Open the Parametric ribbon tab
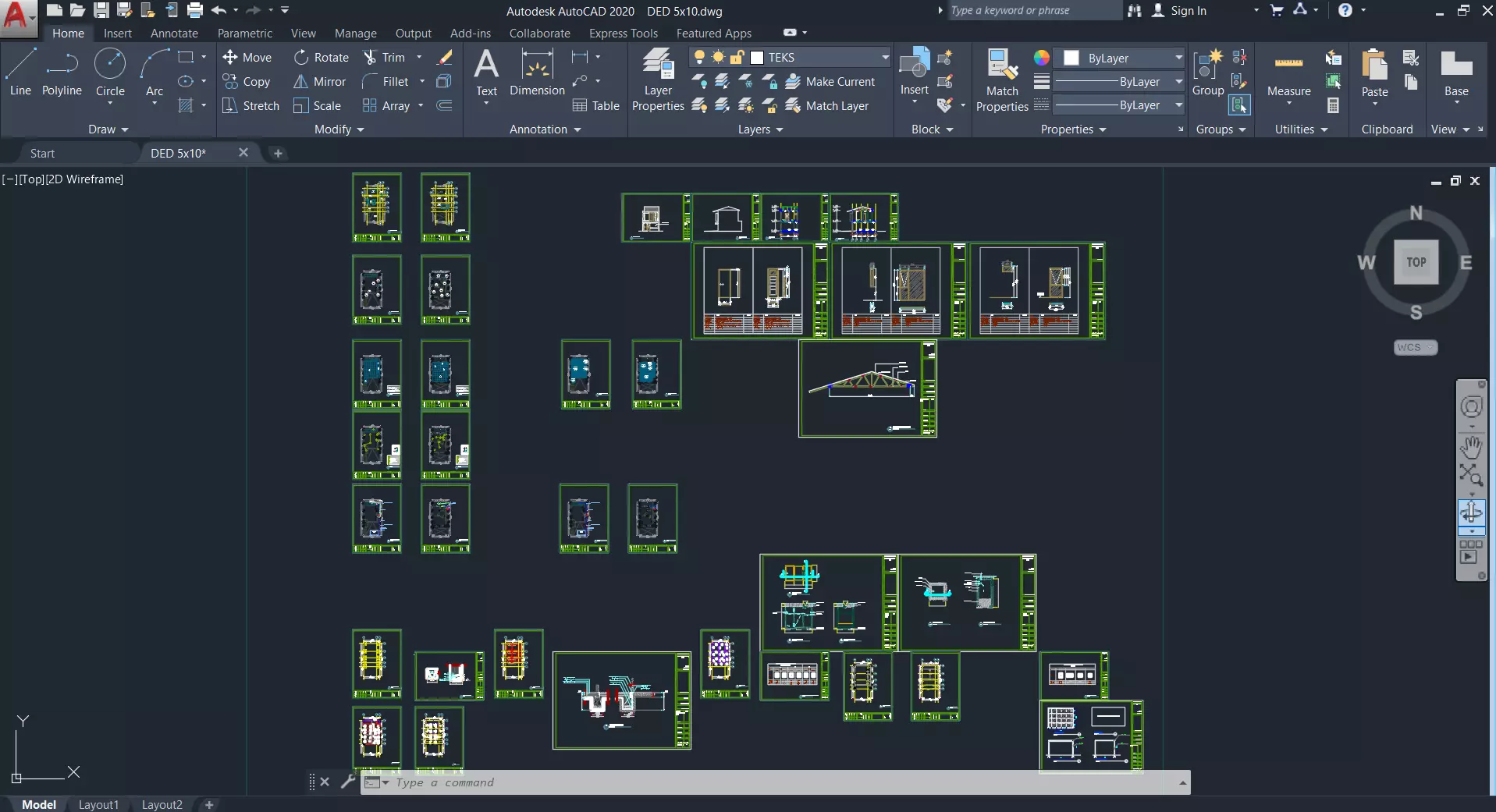The height and width of the screenshot is (812, 1496). (x=245, y=33)
